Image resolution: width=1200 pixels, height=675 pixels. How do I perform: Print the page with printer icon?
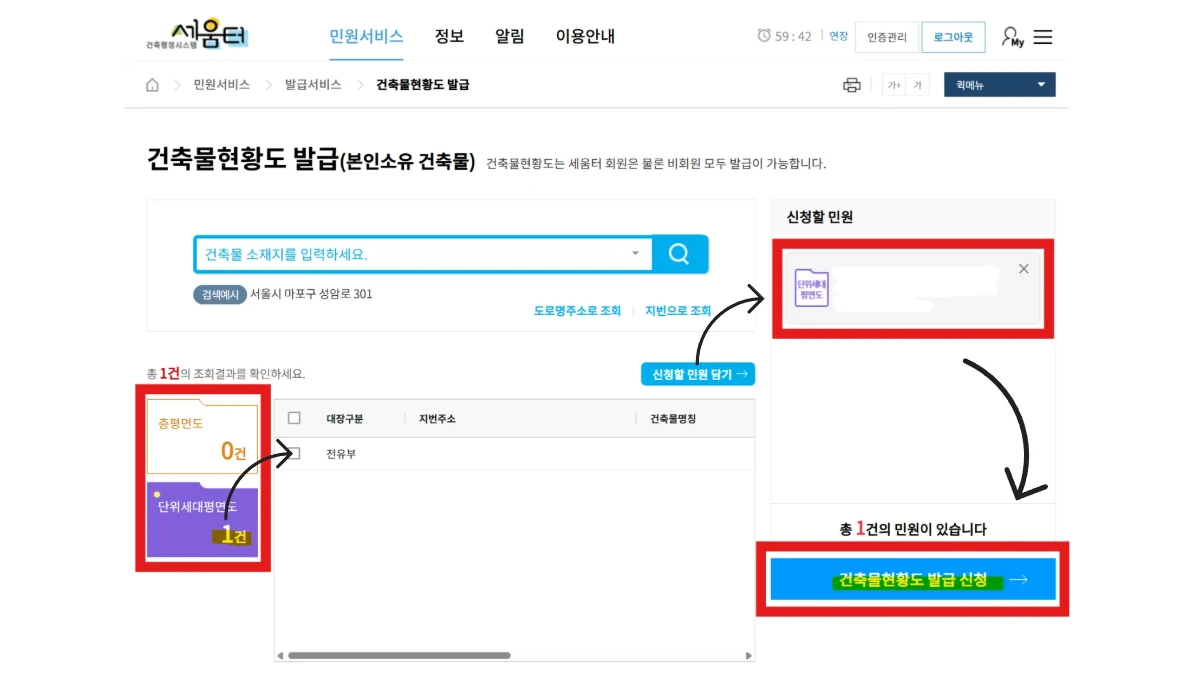851,85
